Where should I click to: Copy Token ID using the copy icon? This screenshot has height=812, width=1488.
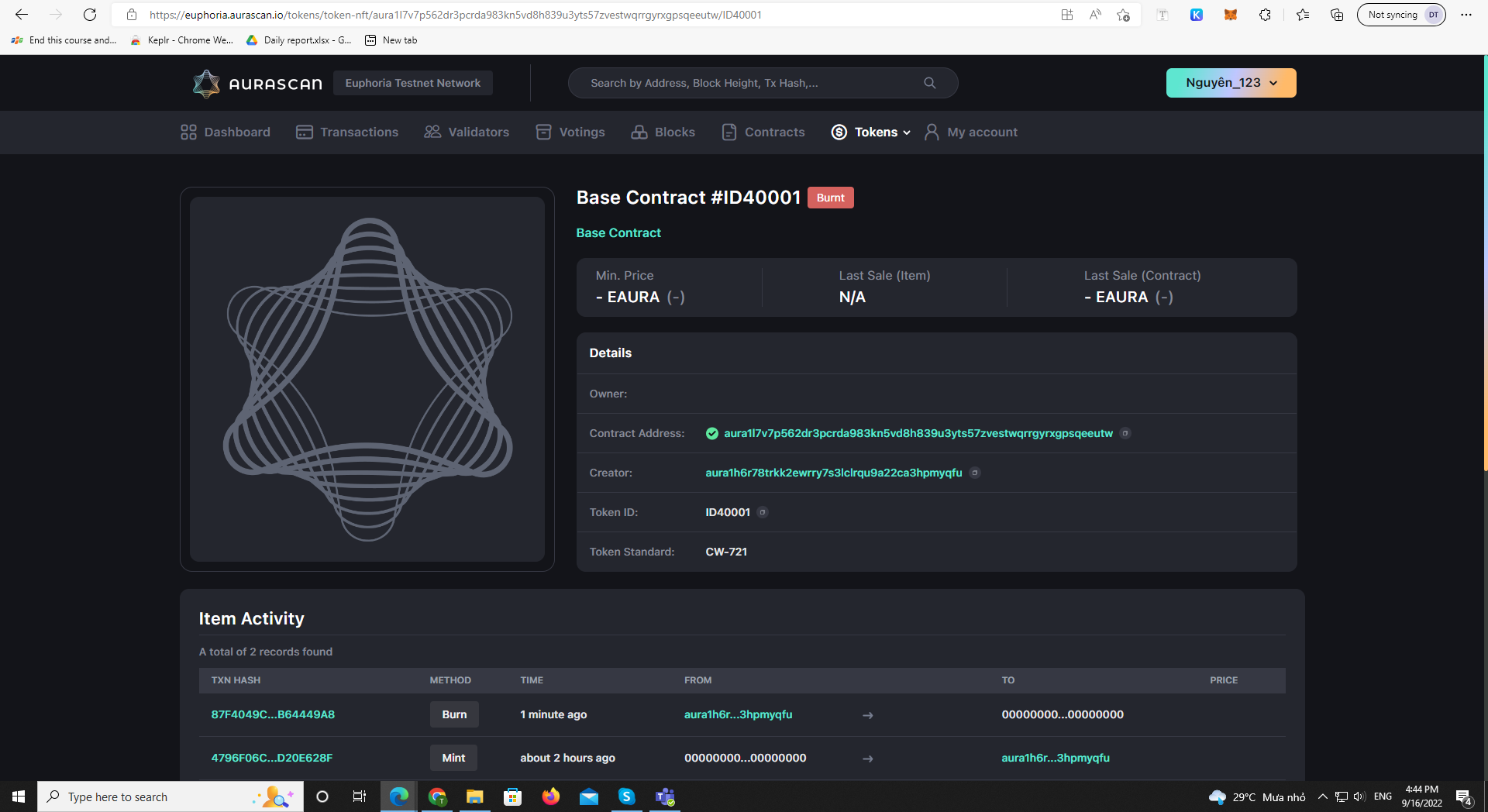point(763,512)
